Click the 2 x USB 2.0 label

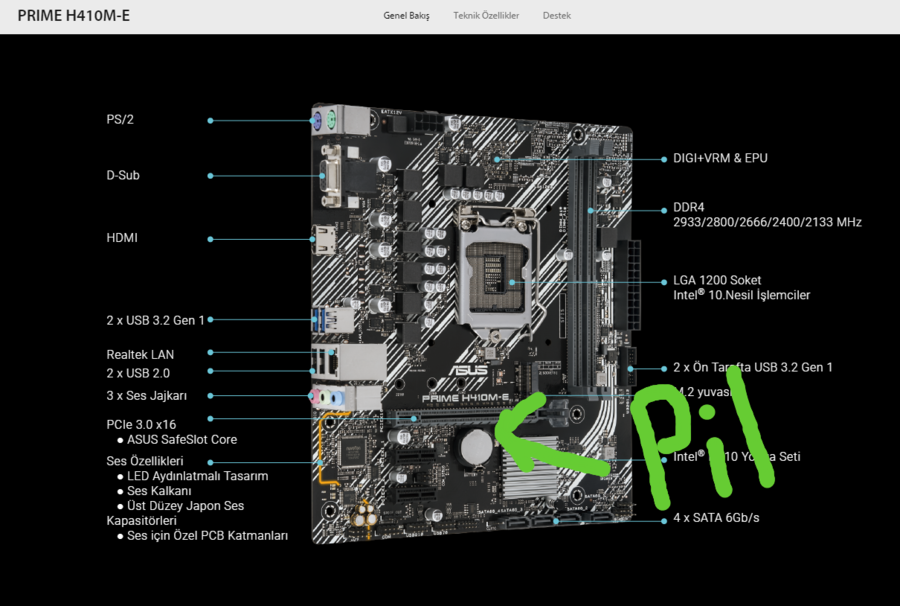pos(138,373)
